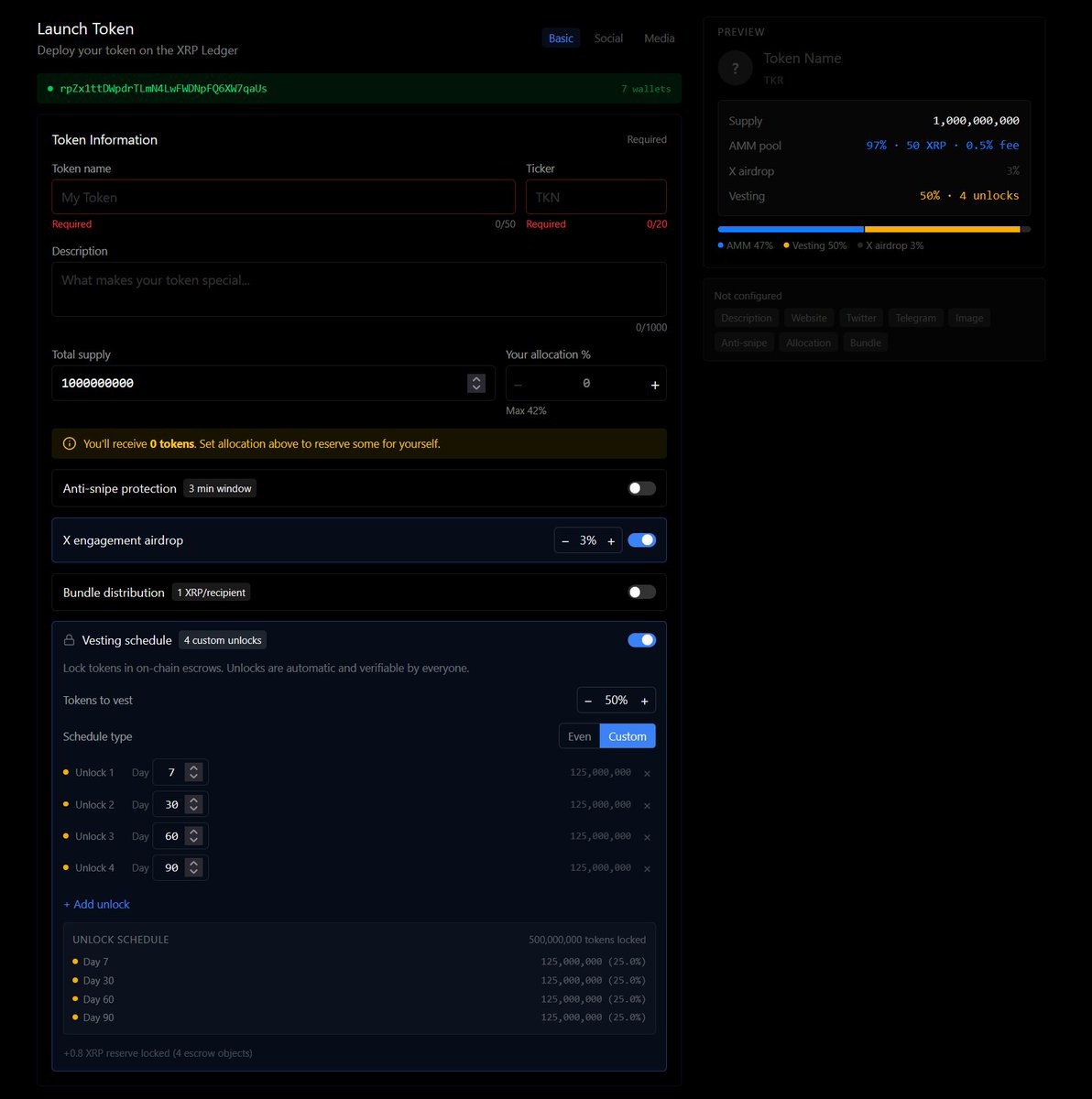Remove Unlock 2 with its X icon
The image size is (1092, 1099).
pos(647,806)
